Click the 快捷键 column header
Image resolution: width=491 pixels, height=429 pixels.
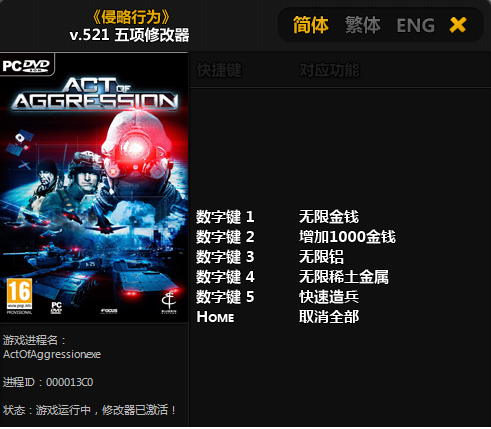[219, 70]
